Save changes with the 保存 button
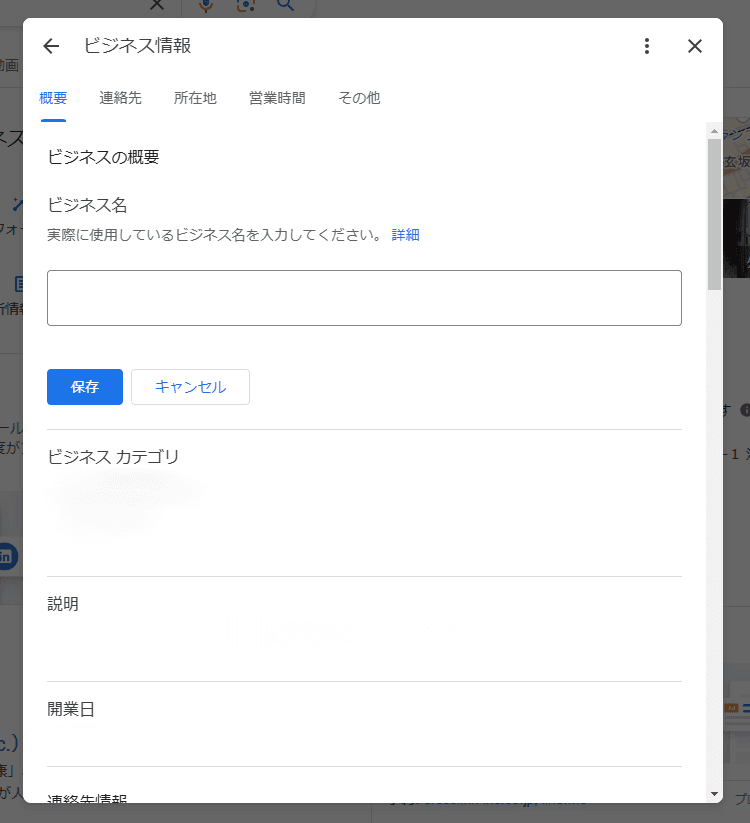750x823 pixels. click(85, 387)
